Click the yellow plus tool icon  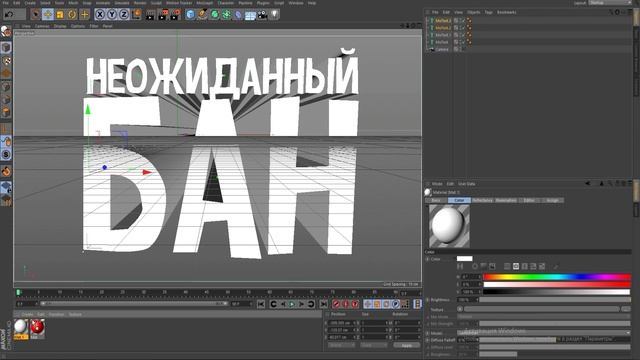pos(84,15)
